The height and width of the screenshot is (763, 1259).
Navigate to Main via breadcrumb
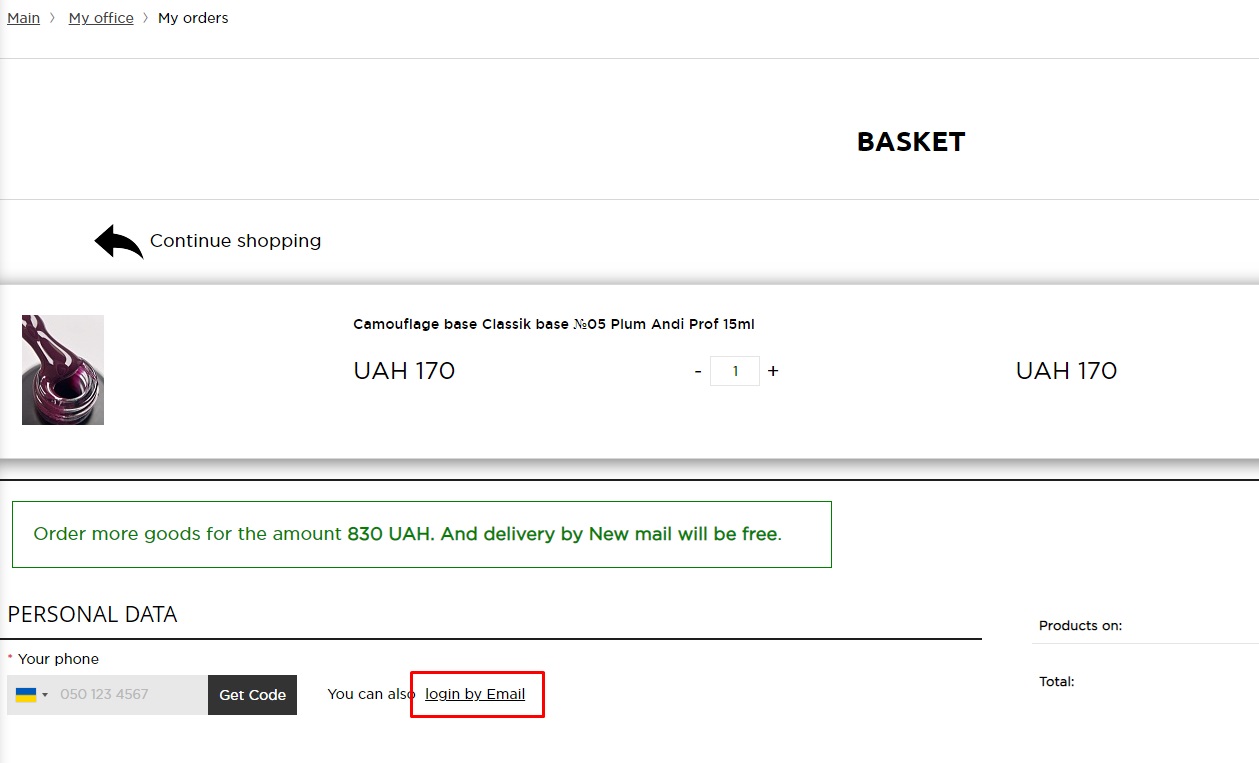[23, 17]
